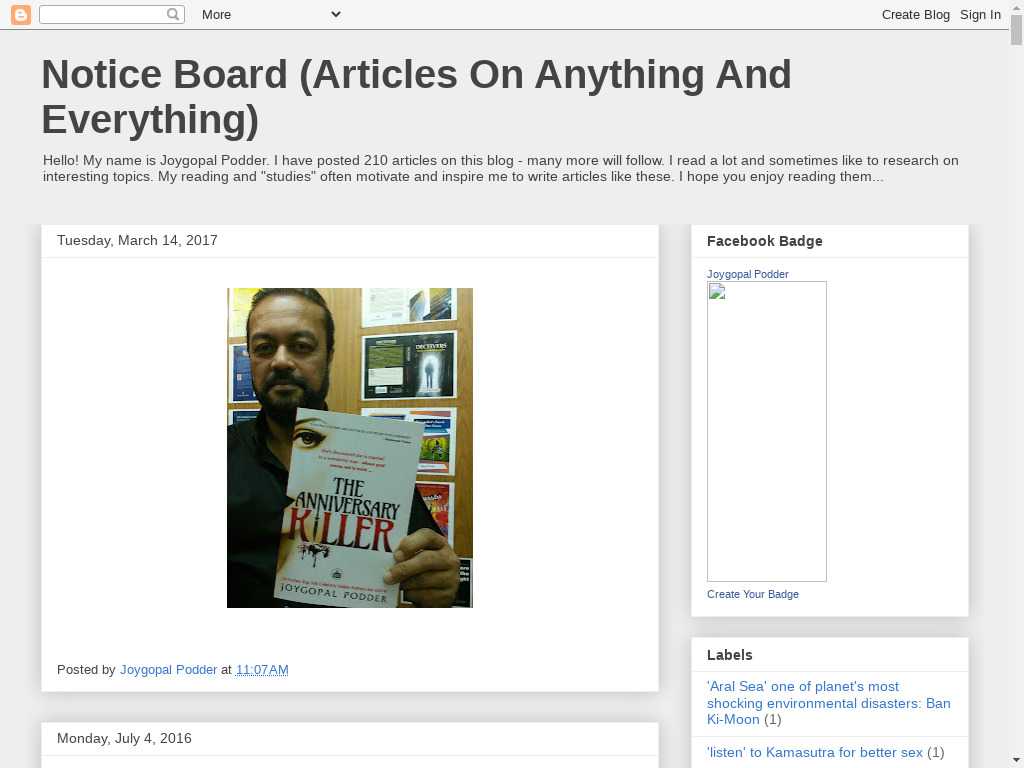1024x768 pixels.
Task: Select the 'Aral Sea' label link
Action: click(828, 702)
